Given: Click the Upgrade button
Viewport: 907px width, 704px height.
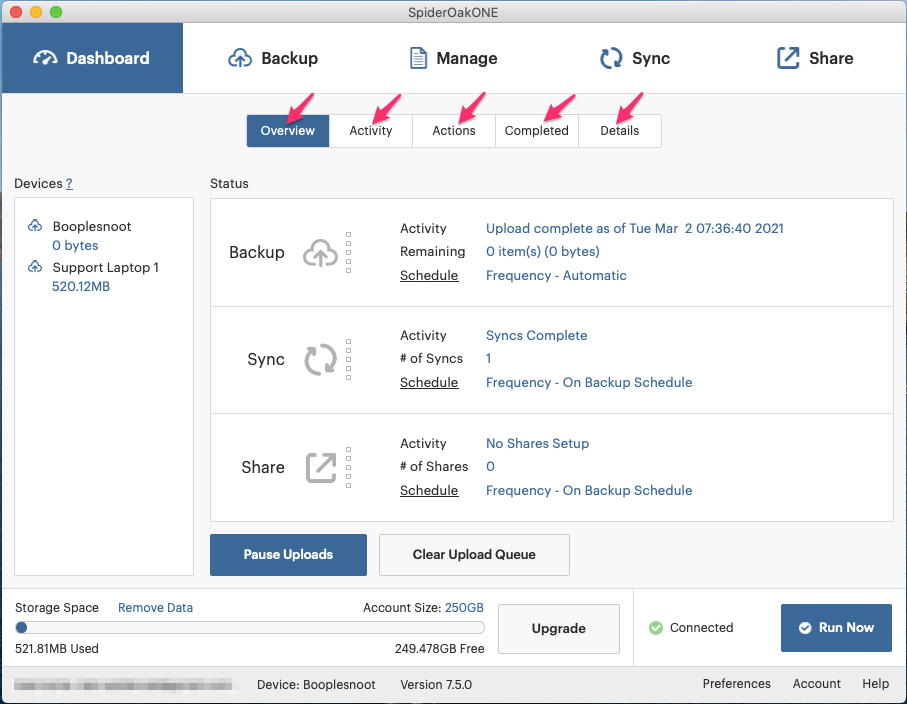Looking at the screenshot, I should (559, 629).
